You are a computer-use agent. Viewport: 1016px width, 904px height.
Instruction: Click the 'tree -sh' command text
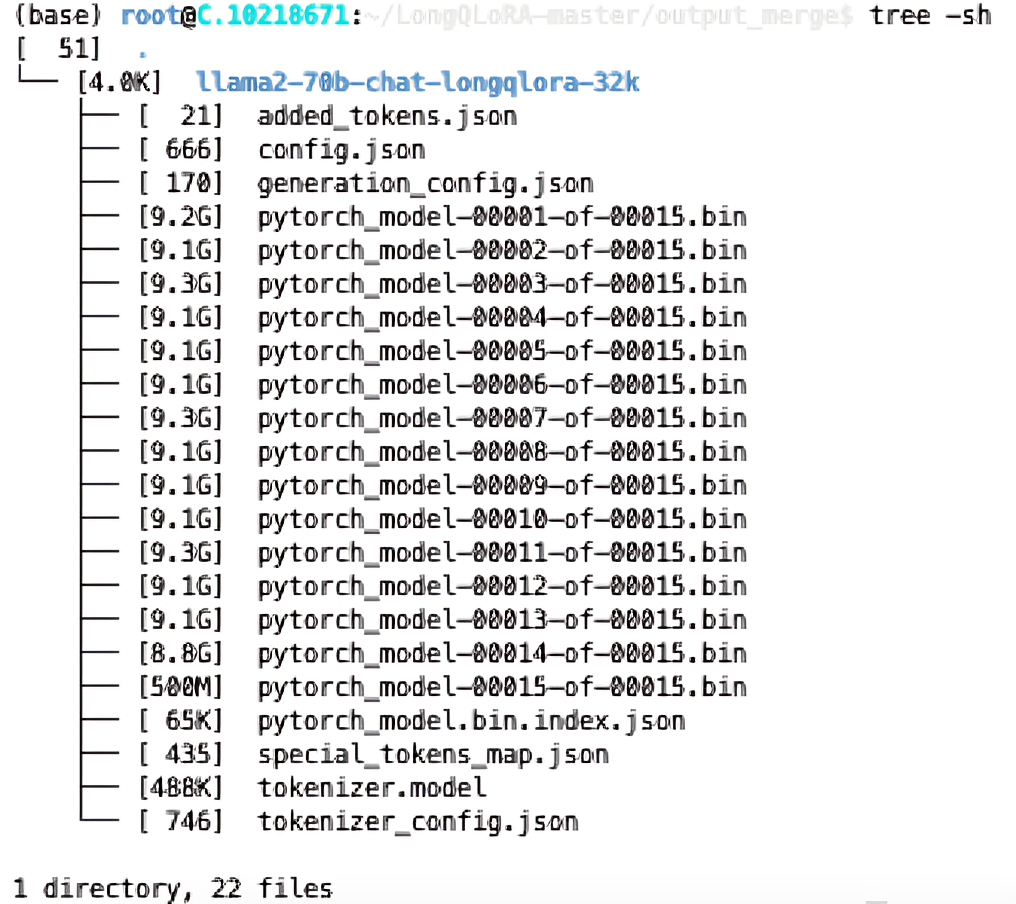coord(930,16)
